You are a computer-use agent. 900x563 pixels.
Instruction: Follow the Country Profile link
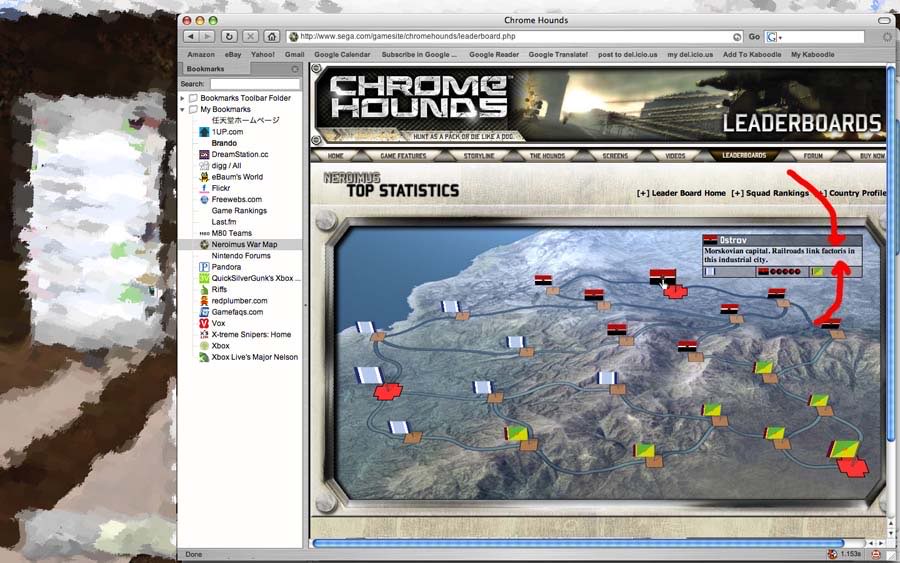(x=858, y=193)
